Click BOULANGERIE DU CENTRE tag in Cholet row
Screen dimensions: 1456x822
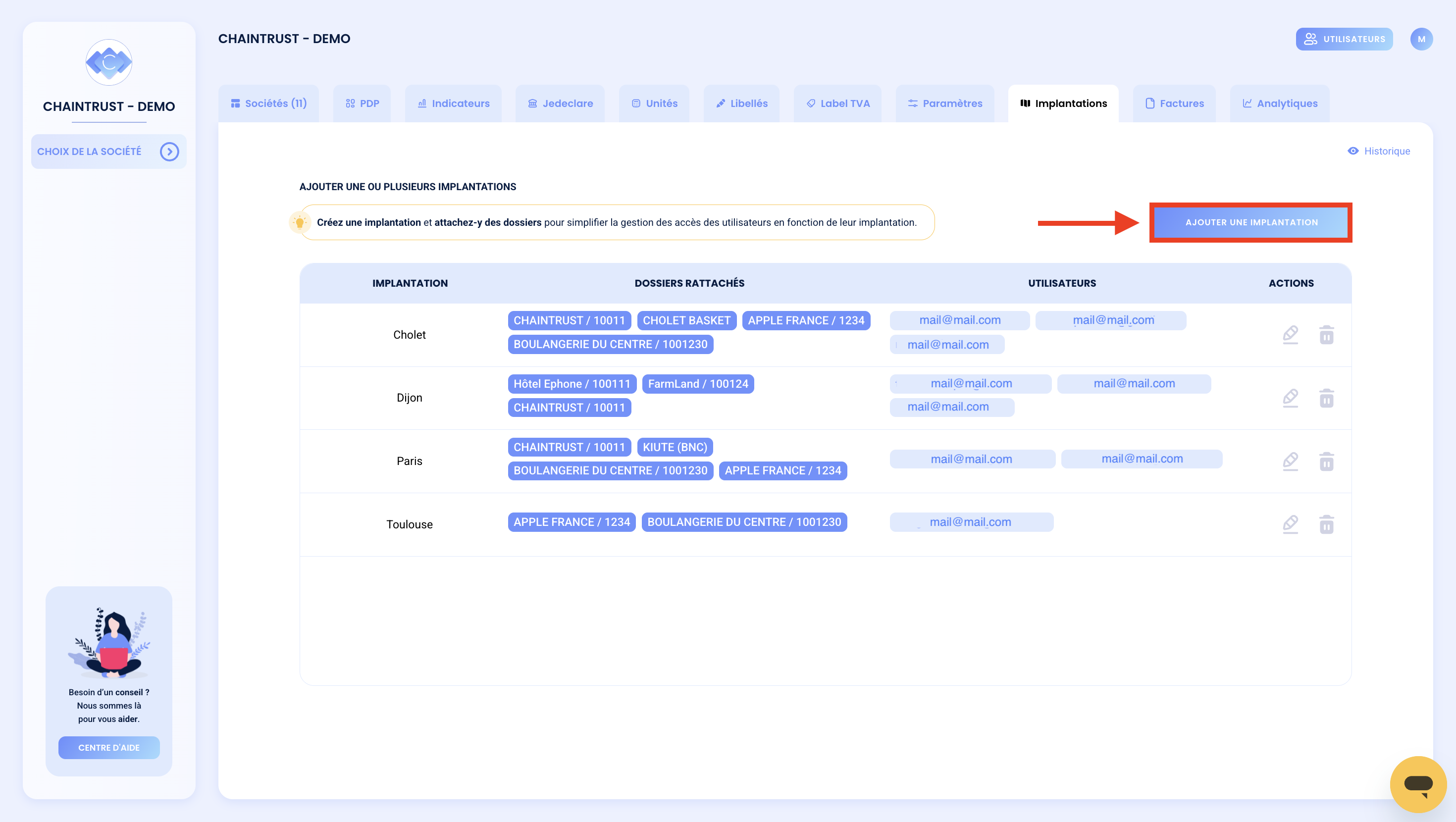point(611,344)
